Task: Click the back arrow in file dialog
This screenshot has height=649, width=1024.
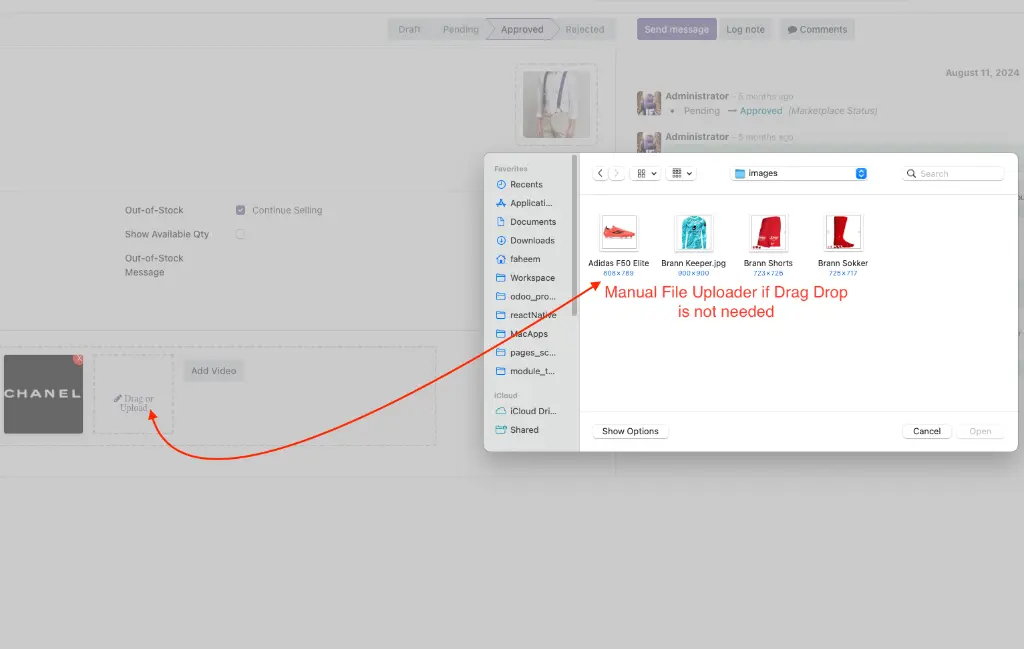Action: [600, 173]
